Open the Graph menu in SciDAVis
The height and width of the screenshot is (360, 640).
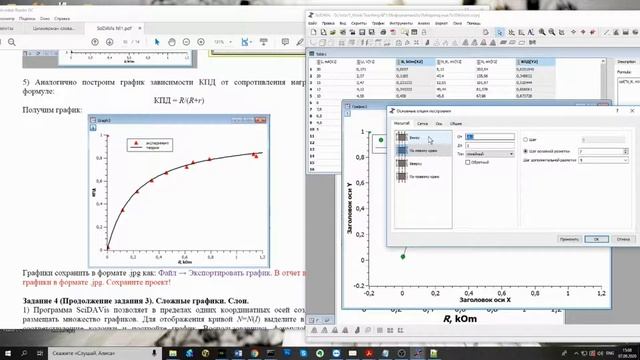click(378, 23)
